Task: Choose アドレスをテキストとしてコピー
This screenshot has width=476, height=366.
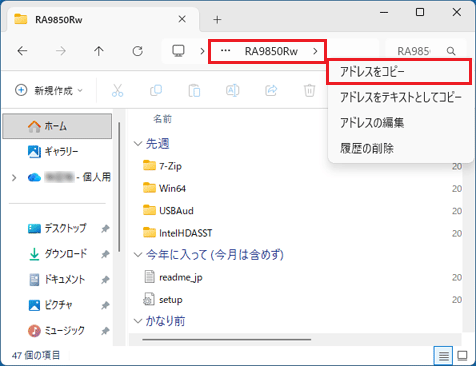Action: click(401, 97)
